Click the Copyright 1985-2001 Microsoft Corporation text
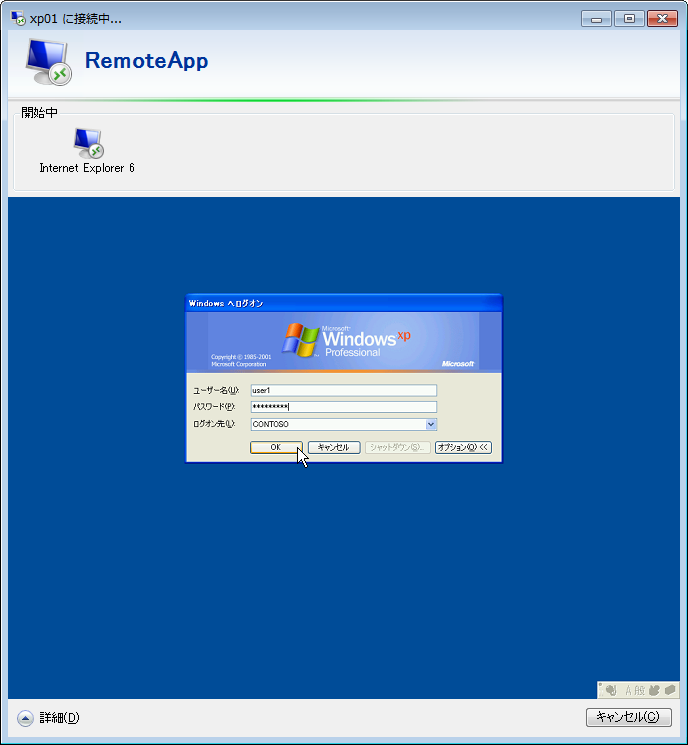The width and height of the screenshot is (688, 745). [241, 361]
